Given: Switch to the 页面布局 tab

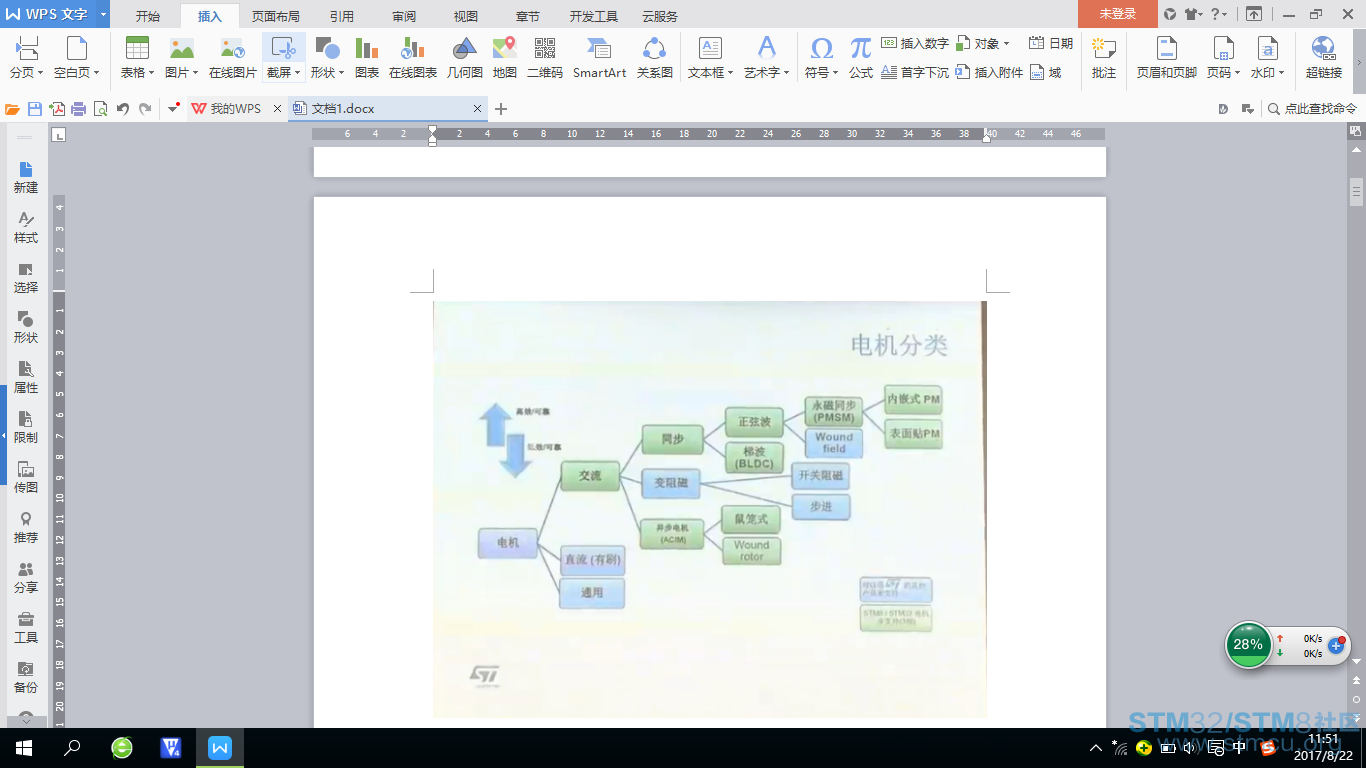Looking at the screenshot, I should (x=275, y=16).
